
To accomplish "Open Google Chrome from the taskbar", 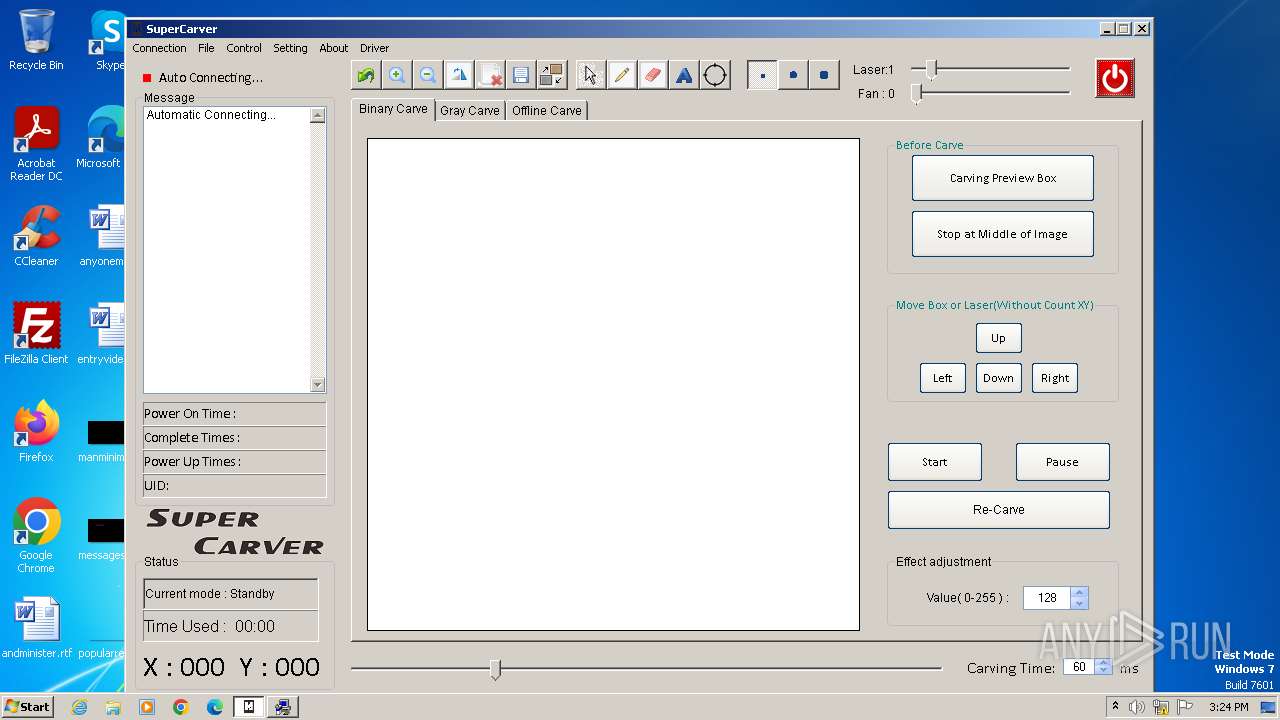I will click(x=181, y=707).
